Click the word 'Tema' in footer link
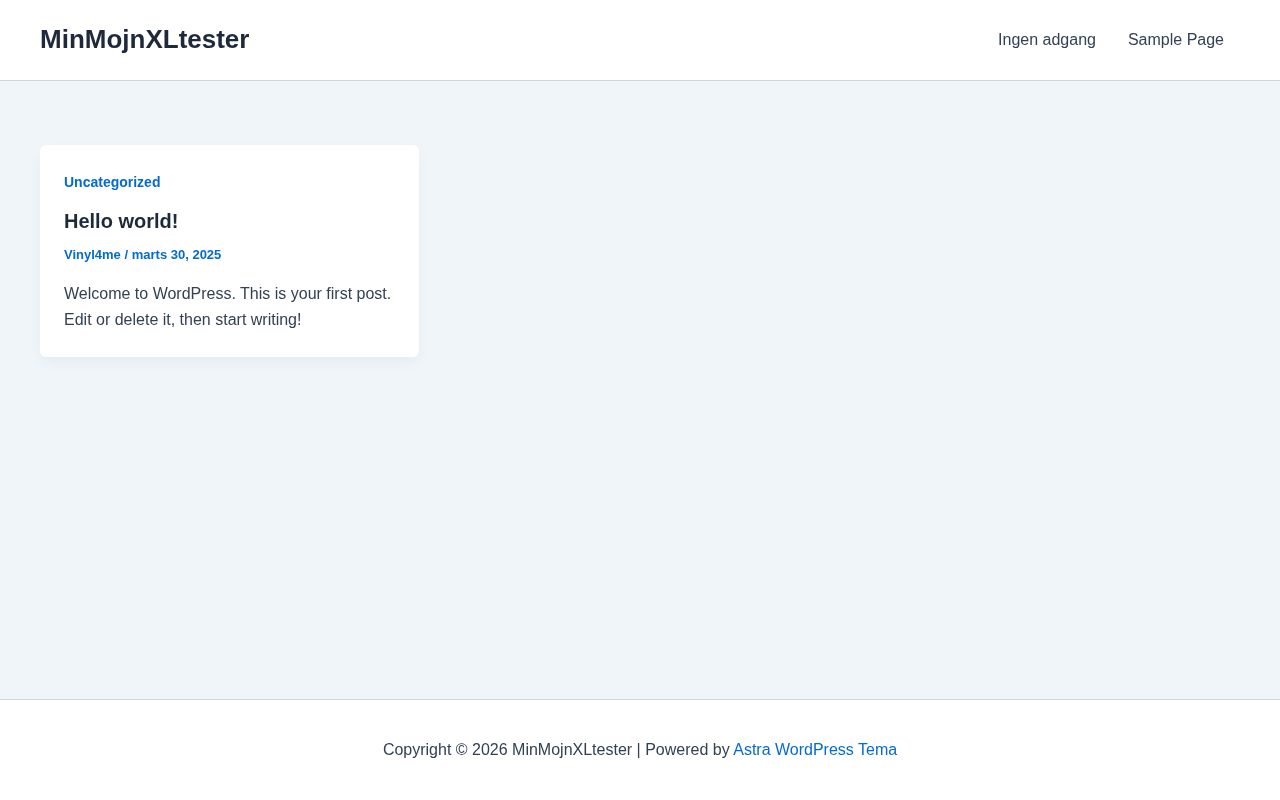 pos(877,750)
